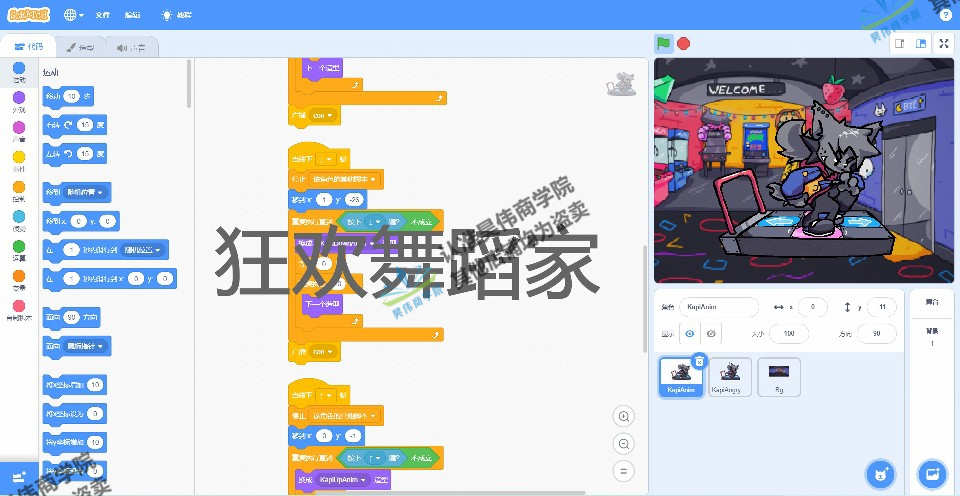The image size is (960, 496).
Task: Switch to the 造型 (Costumes) tab
Action: pyautogui.click(x=80, y=47)
